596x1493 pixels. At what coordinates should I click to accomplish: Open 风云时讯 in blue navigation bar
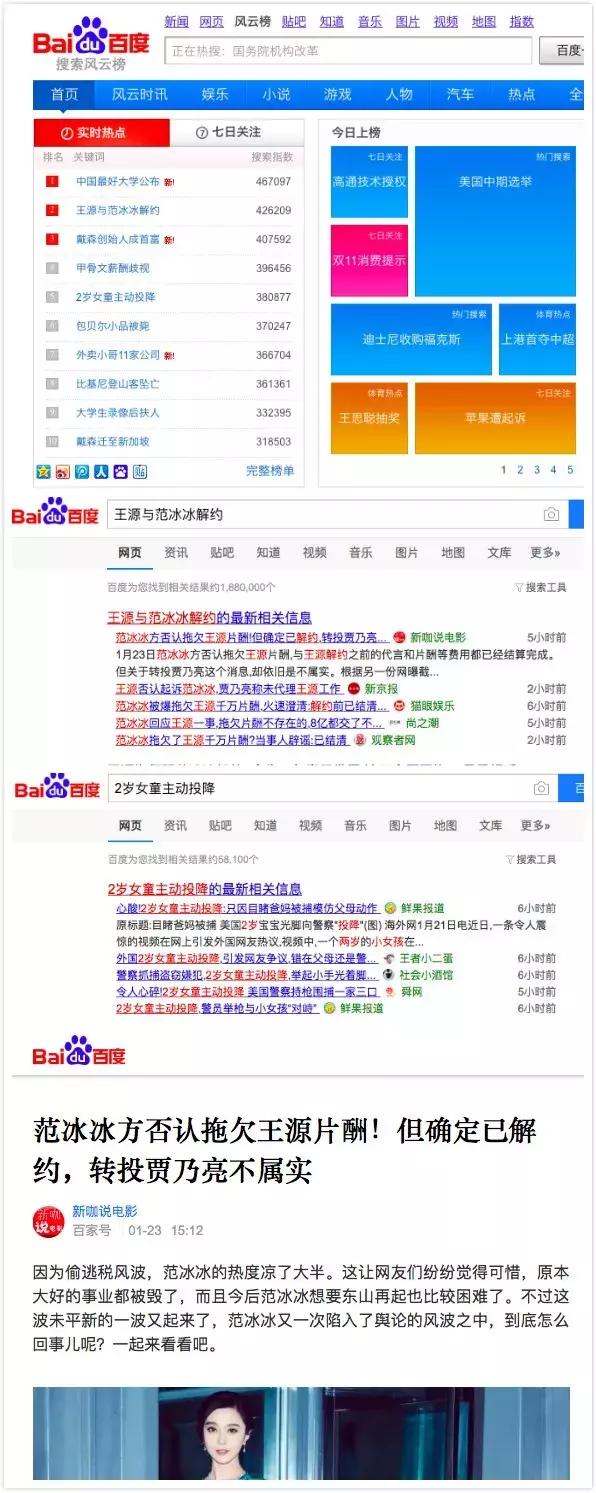point(139,94)
